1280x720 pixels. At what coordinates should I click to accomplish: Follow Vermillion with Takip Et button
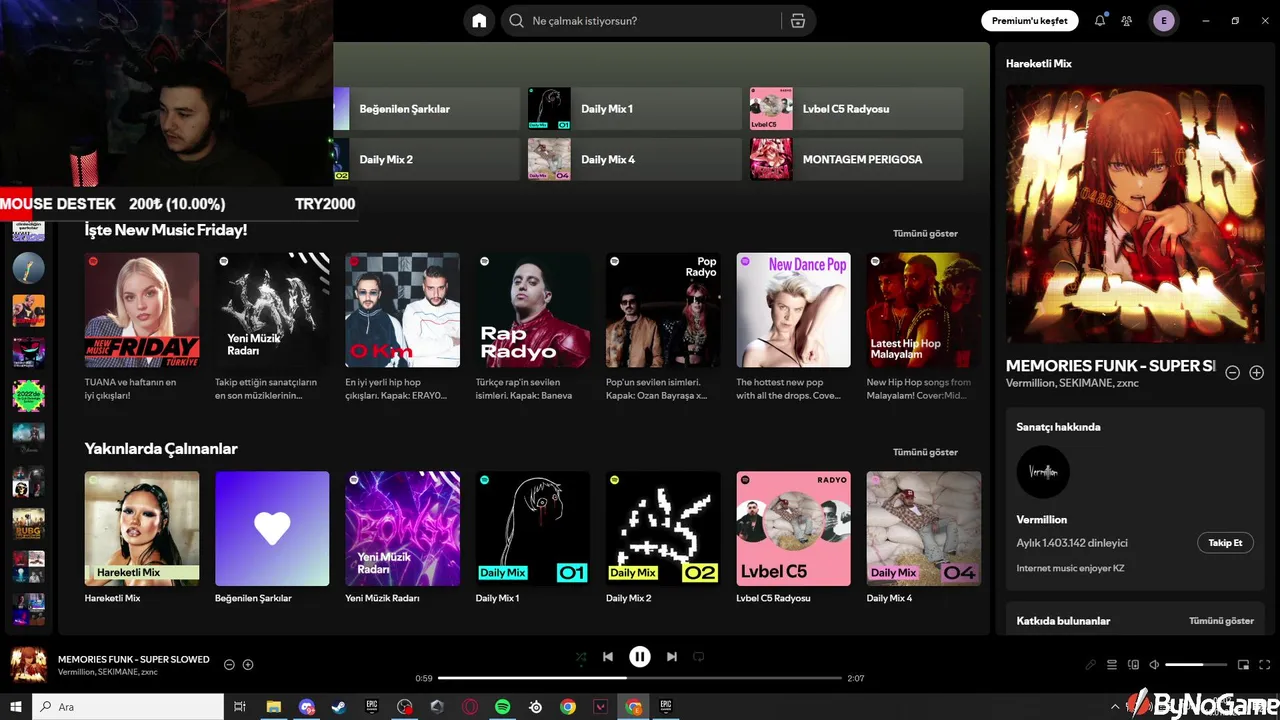point(1225,543)
